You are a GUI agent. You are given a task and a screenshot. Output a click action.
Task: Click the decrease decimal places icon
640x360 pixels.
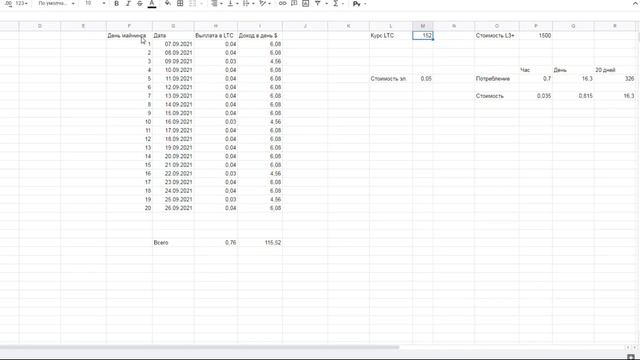pos(9,4)
